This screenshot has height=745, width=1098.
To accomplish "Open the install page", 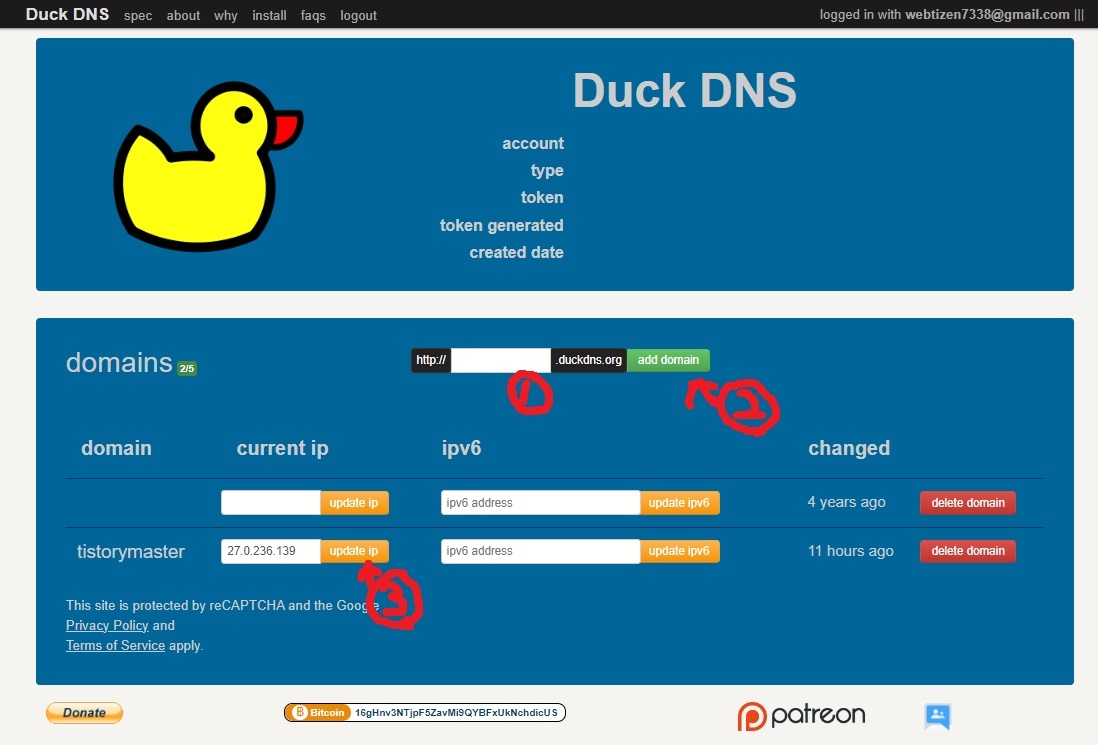I will 270,15.
